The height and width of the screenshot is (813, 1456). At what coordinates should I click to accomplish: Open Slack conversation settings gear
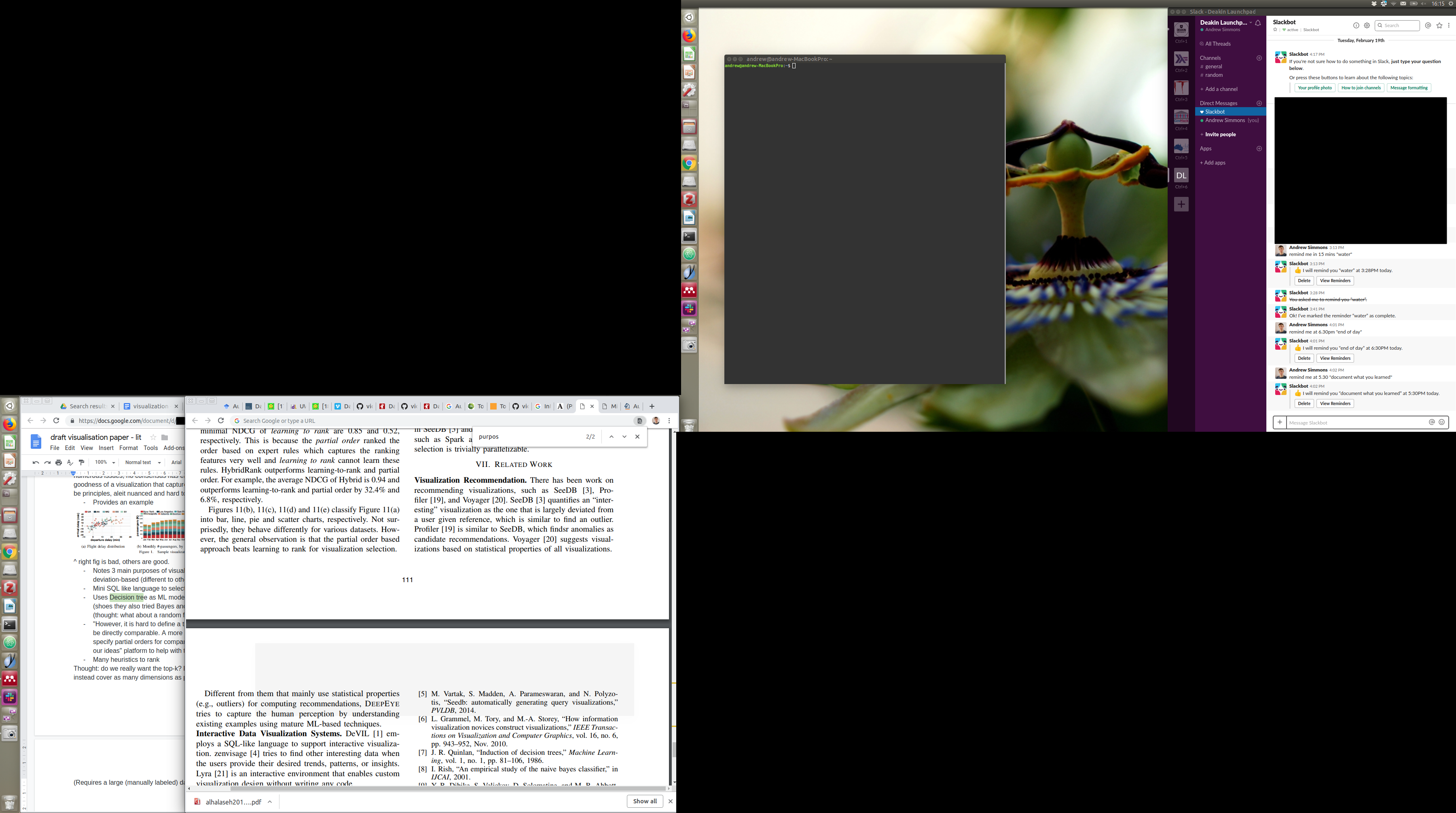[1367, 25]
